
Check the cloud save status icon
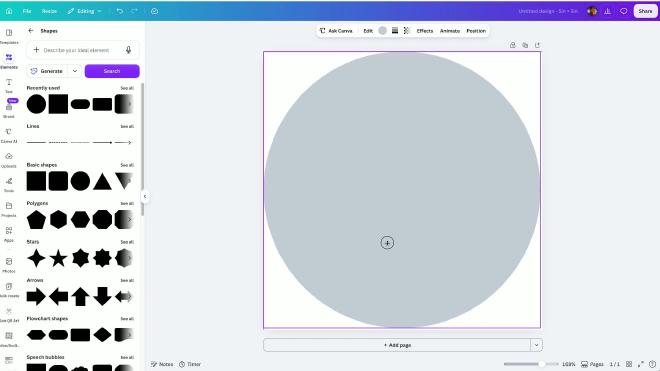pos(154,11)
